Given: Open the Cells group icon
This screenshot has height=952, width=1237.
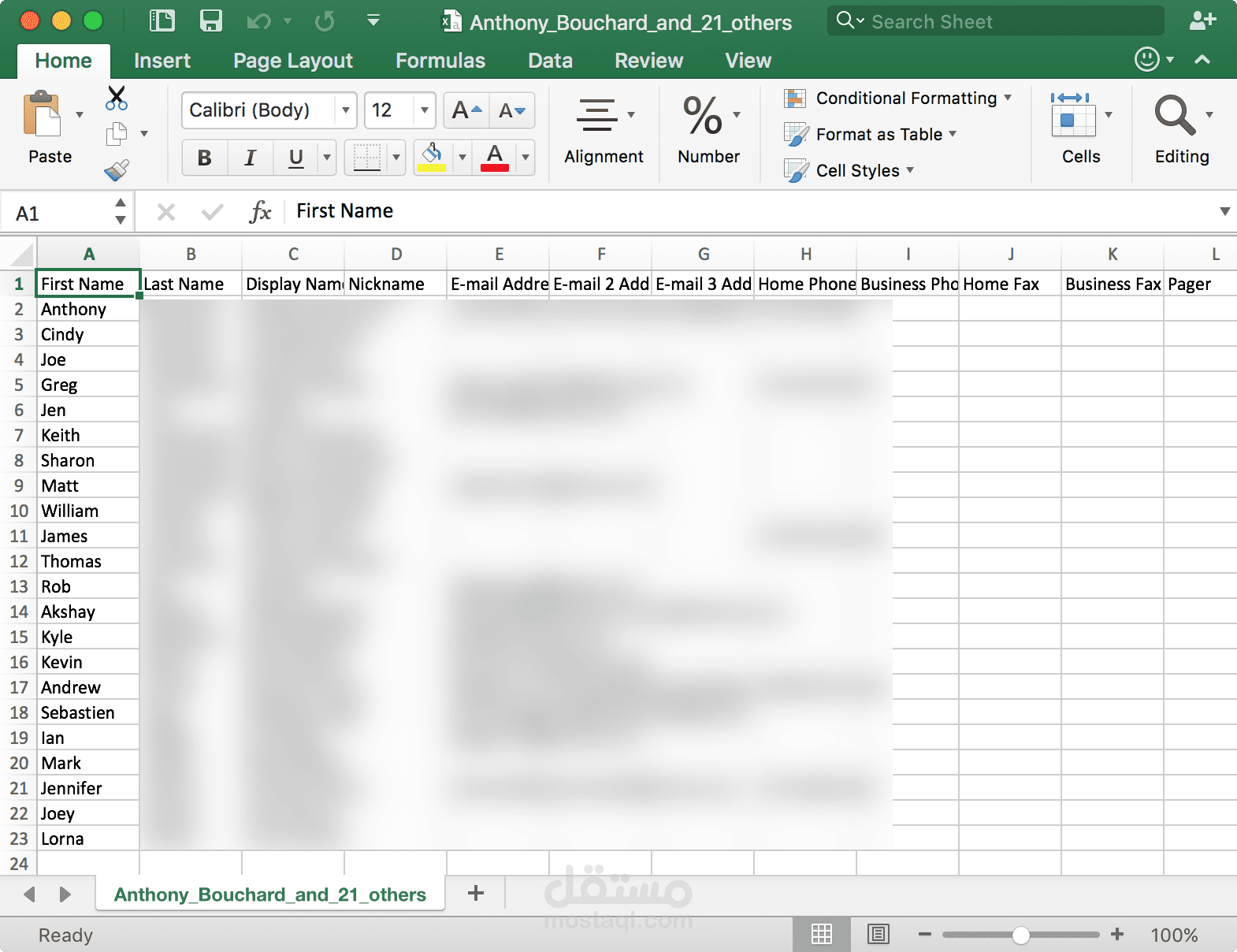Looking at the screenshot, I should [1073, 115].
